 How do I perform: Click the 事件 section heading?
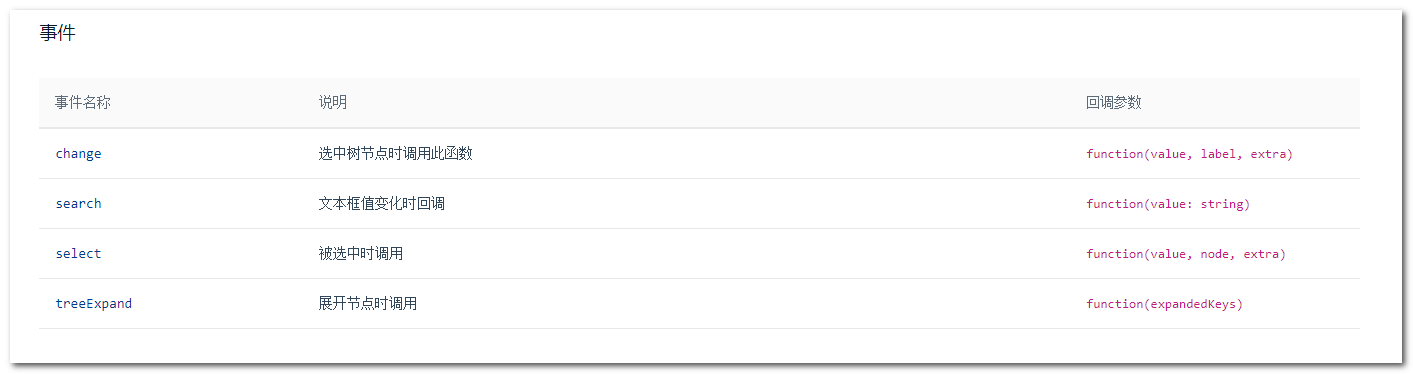(57, 33)
